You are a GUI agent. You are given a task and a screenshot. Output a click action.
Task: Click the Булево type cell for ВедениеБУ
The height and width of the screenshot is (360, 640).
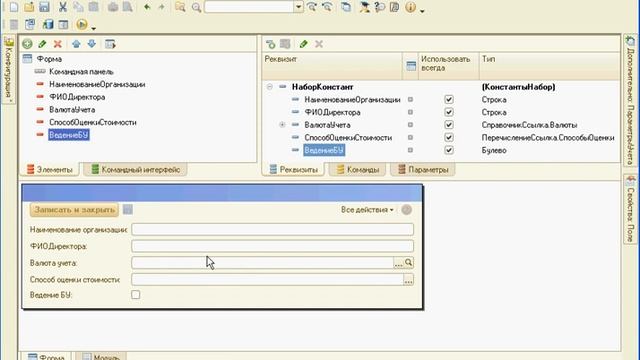point(494,150)
